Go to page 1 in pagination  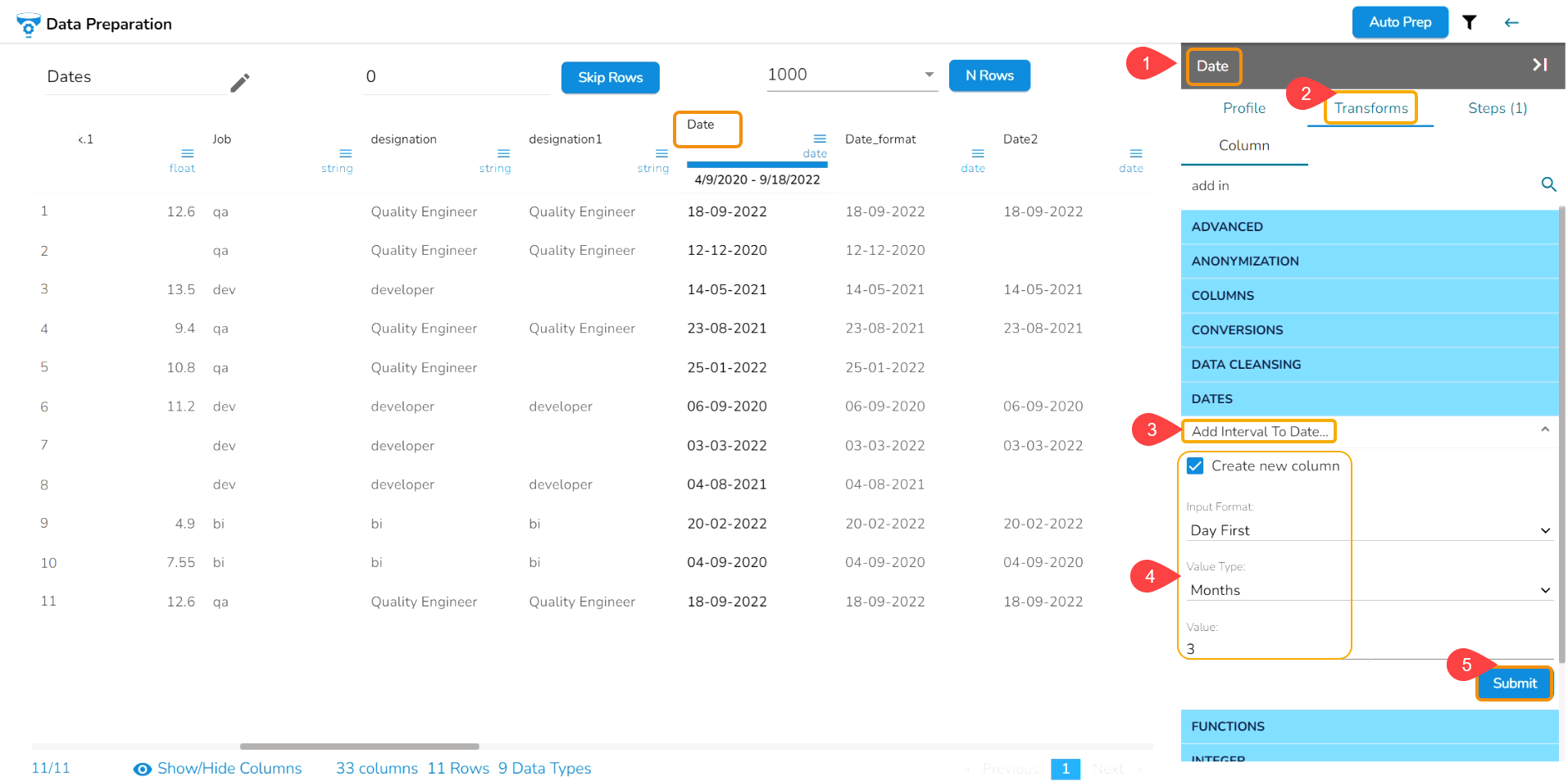coord(1066,769)
